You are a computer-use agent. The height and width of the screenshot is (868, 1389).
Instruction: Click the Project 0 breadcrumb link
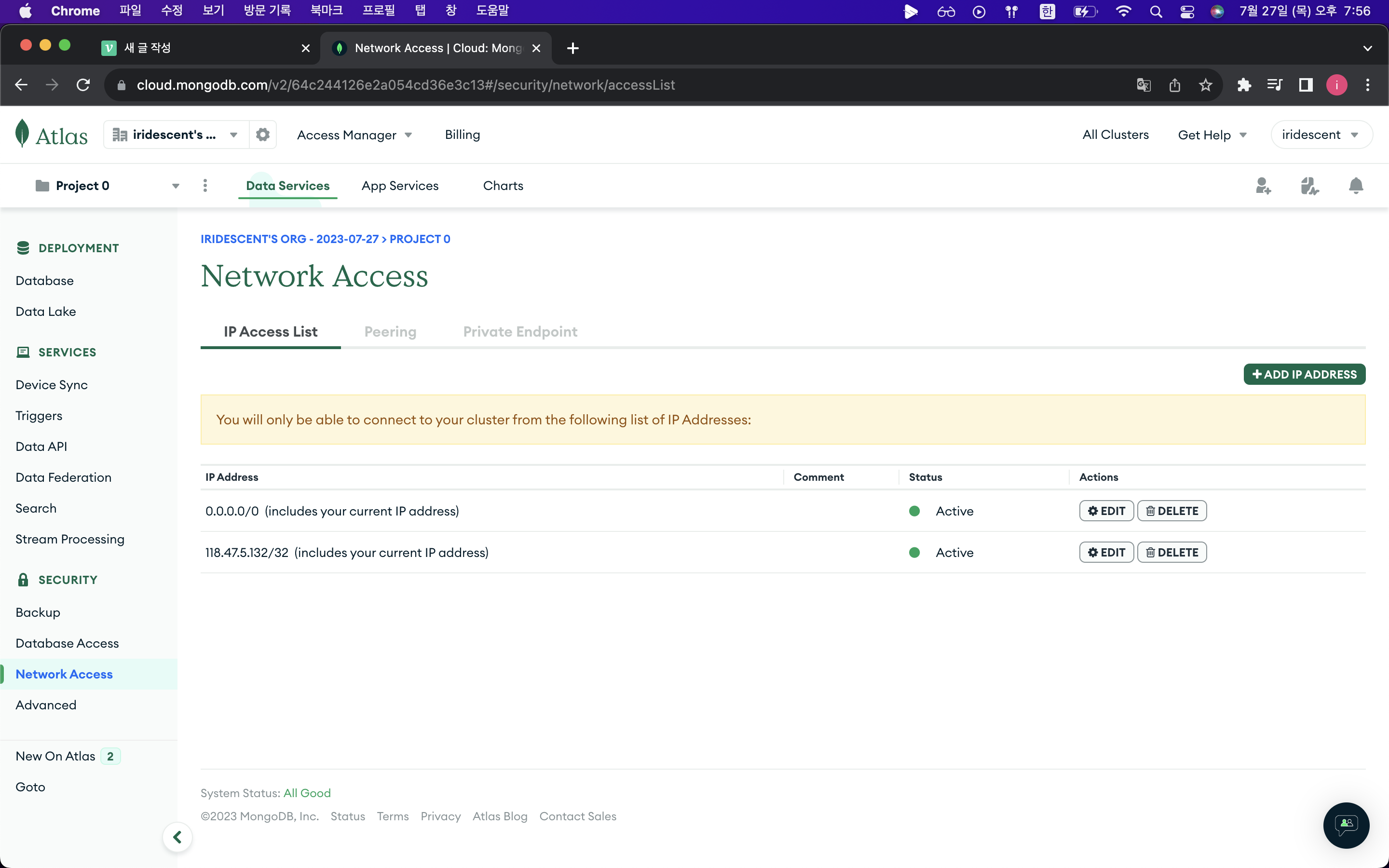pyautogui.click(x=420, y=239)
